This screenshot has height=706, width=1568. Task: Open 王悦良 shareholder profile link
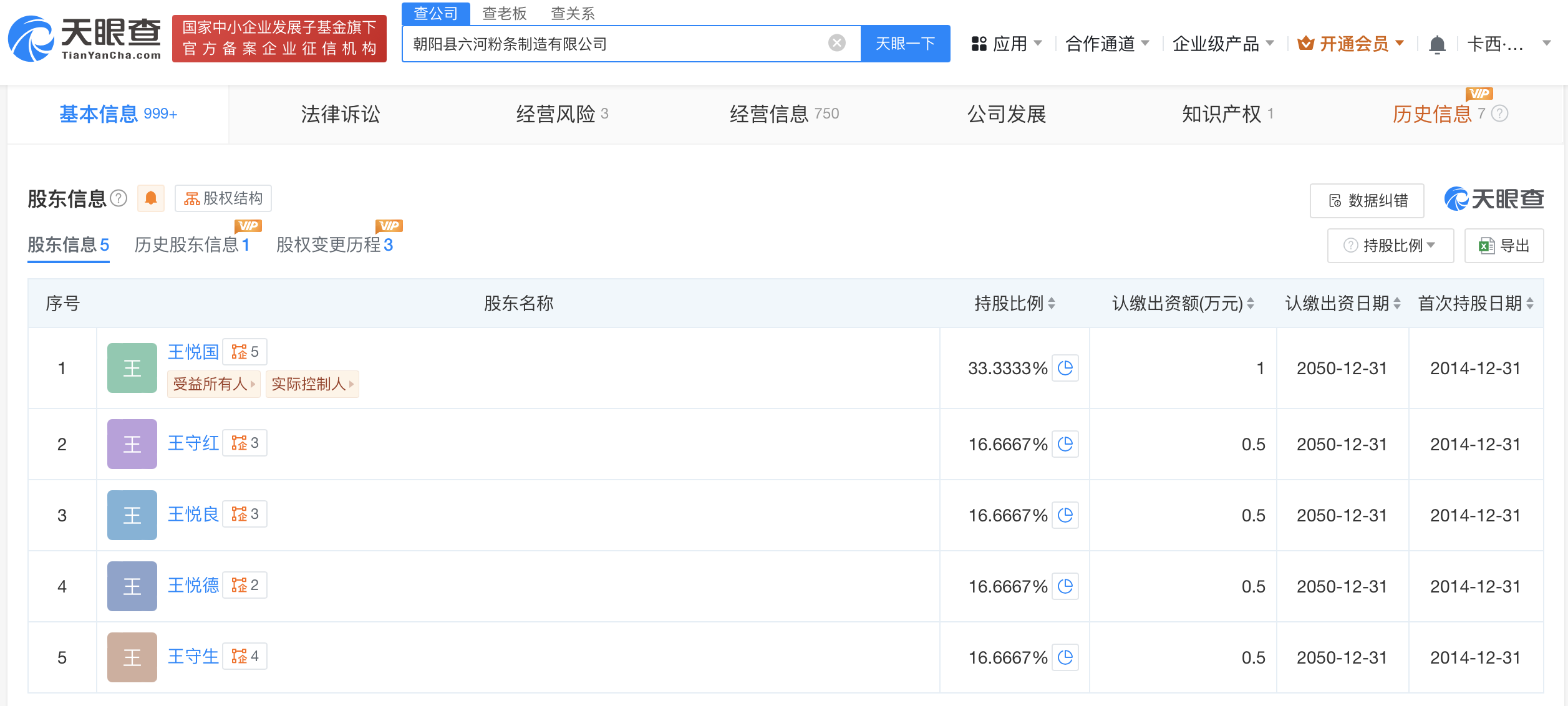[x=193, y=514]
